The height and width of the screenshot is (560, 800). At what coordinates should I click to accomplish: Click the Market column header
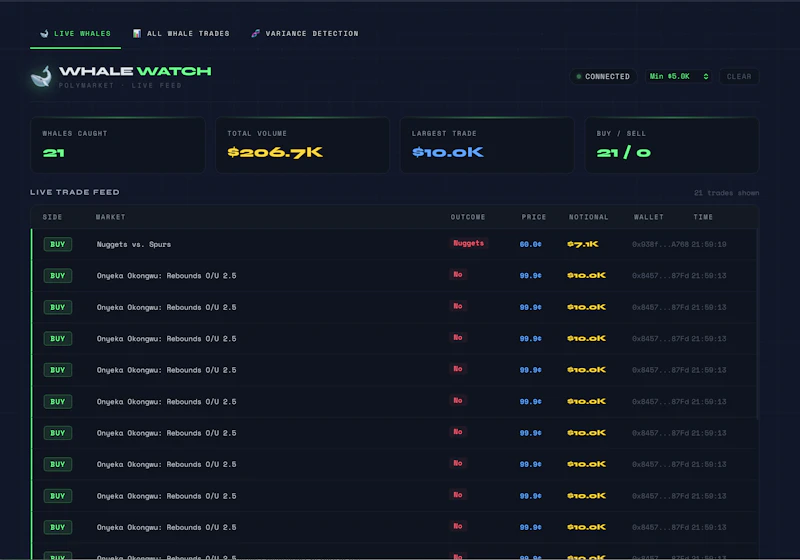[x=111, y=217]
